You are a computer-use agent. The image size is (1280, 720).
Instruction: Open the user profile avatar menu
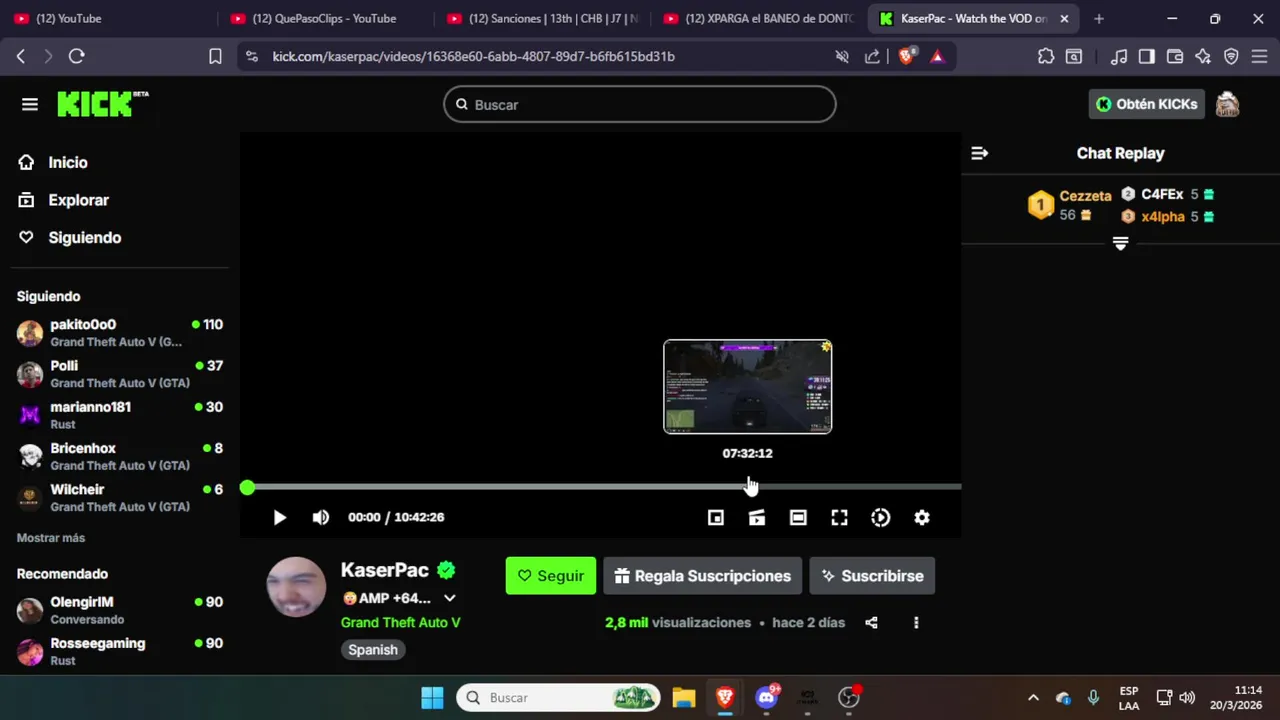pos(1227,104)
